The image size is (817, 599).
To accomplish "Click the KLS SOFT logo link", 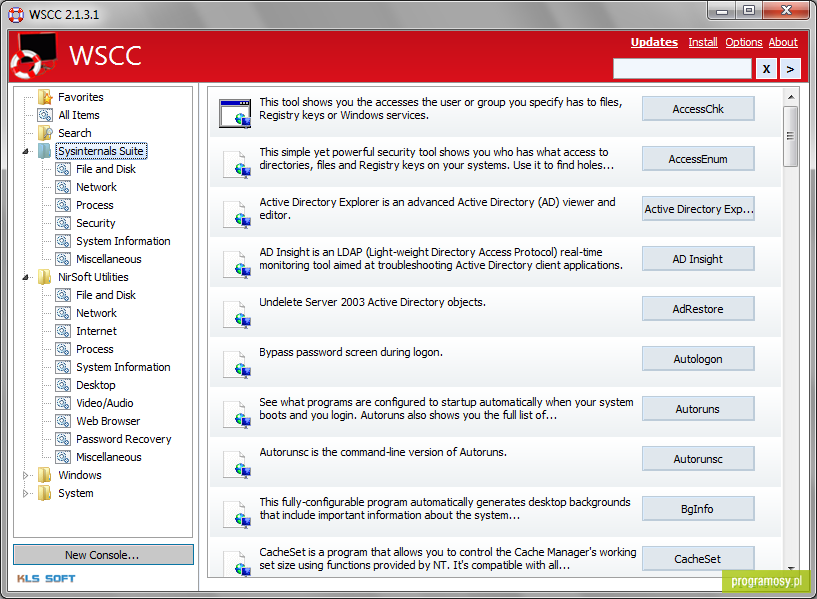I will pos(46,578).
